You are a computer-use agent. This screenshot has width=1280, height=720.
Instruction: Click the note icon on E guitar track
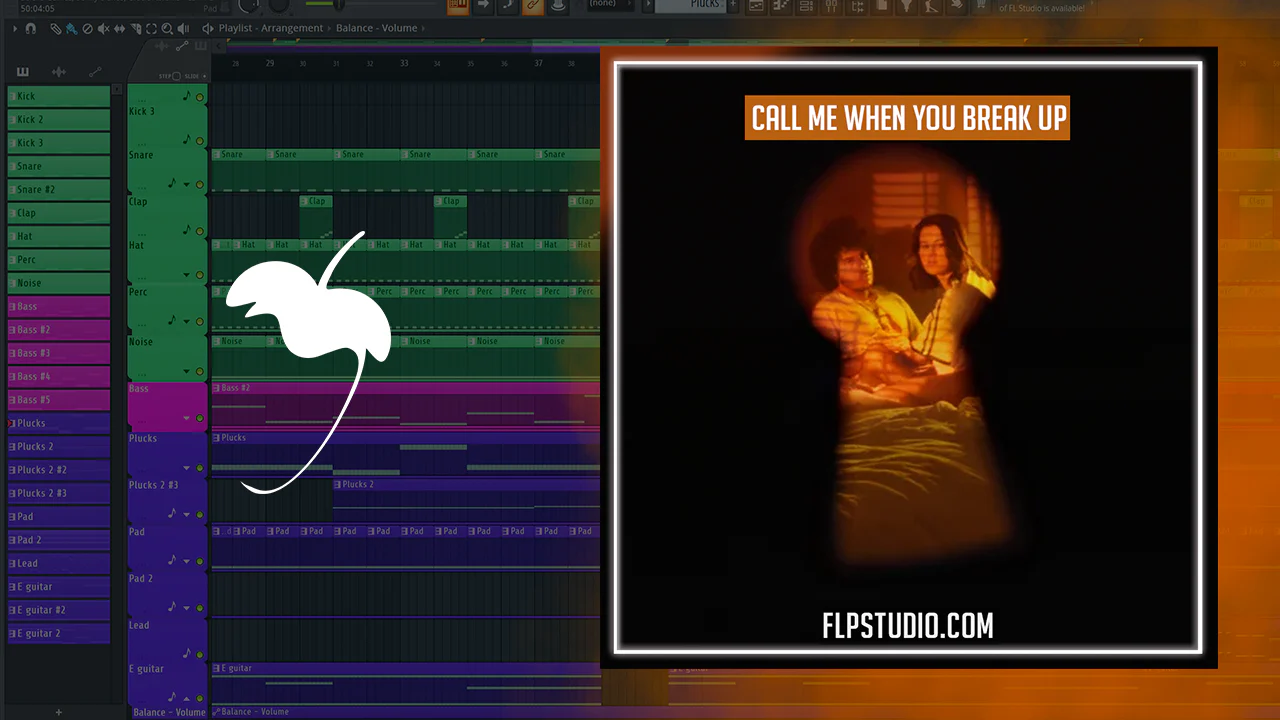point(172,697)
